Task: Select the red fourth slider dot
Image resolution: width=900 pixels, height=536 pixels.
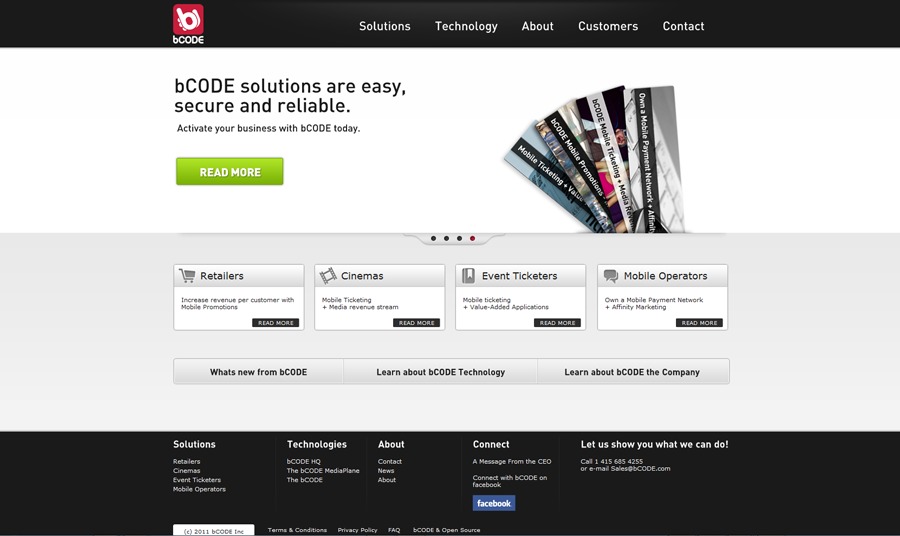Action: [472, 238]
